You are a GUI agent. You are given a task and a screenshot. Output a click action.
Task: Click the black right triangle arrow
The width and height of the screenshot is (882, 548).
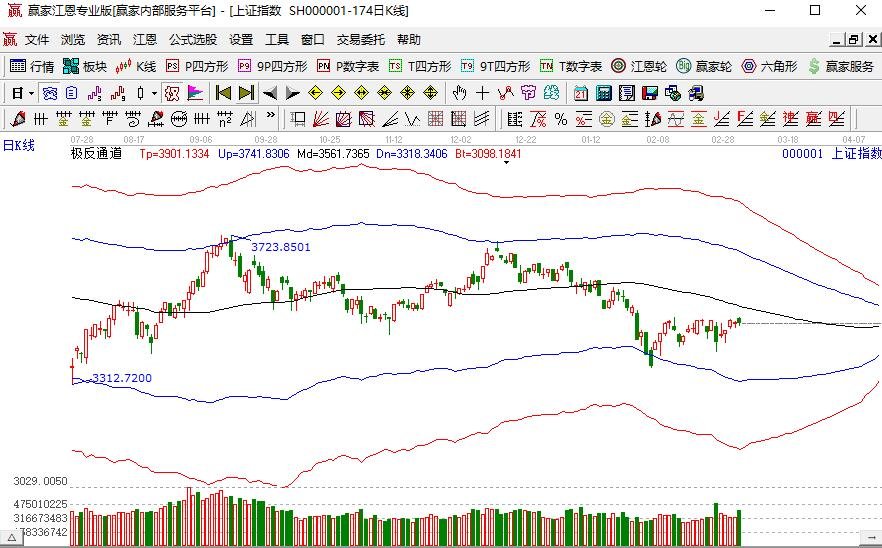[292, 93]
